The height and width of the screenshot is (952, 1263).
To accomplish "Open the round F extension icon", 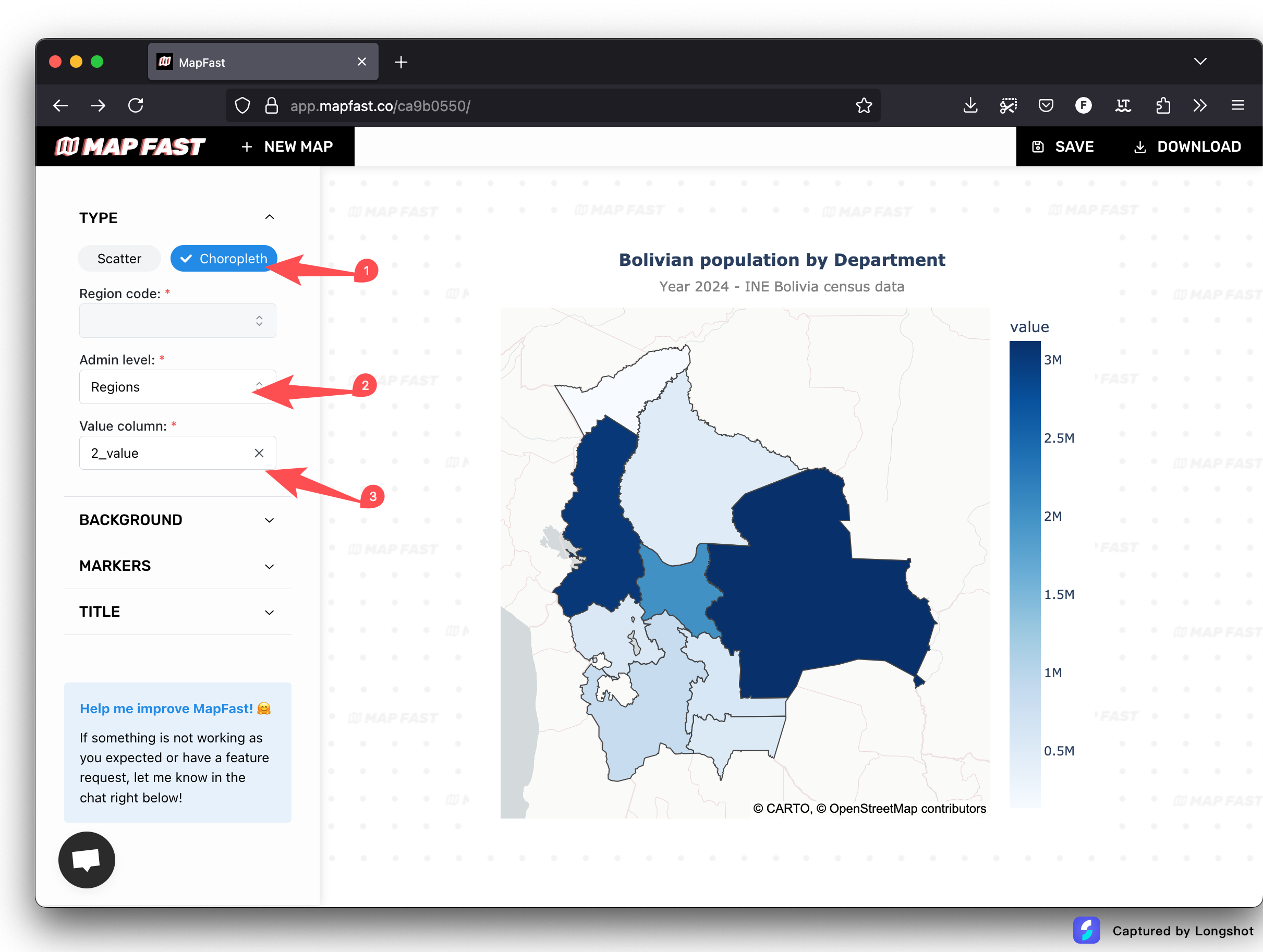I will pos(1084,106).
